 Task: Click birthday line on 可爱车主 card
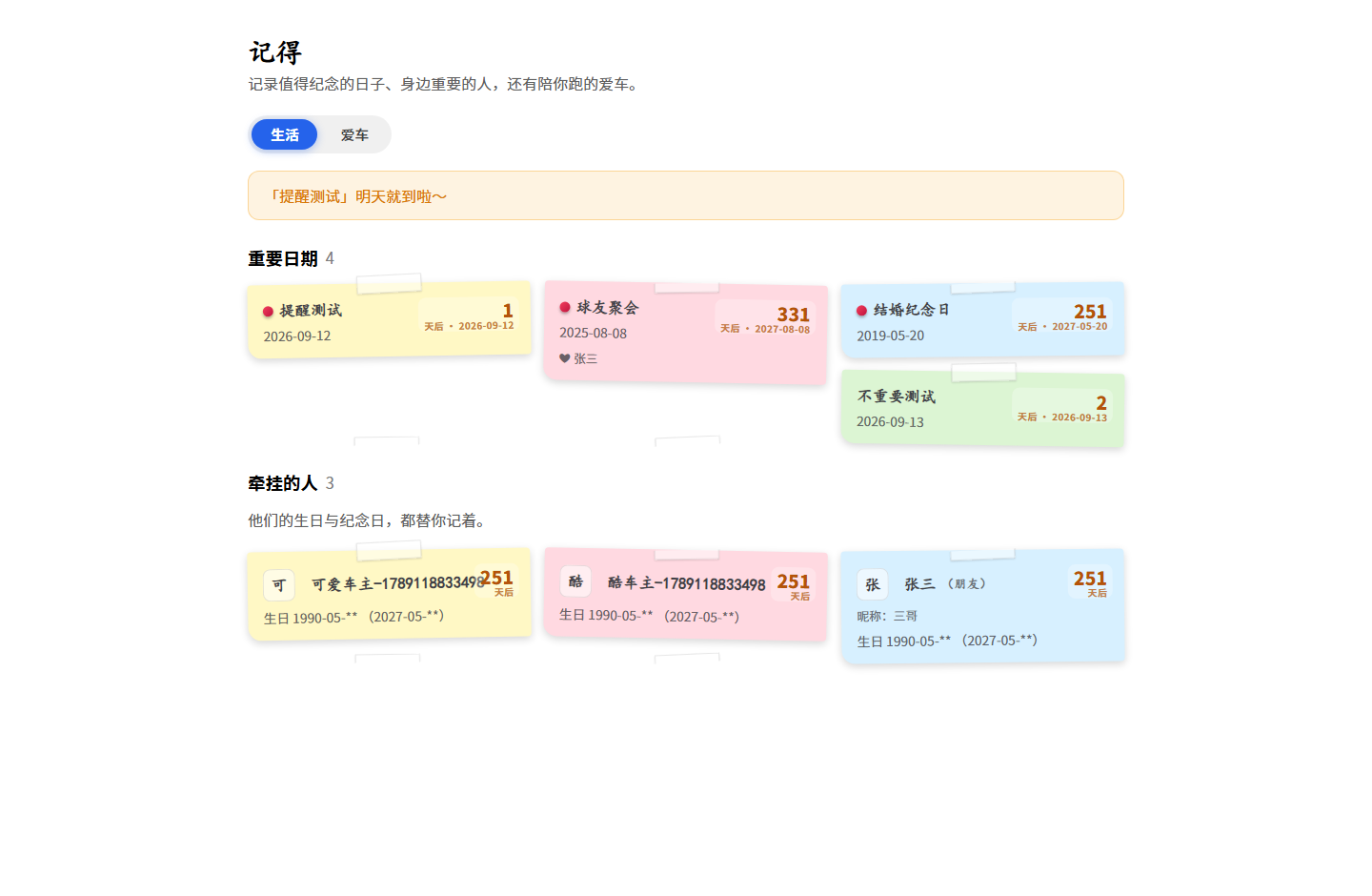353,617
